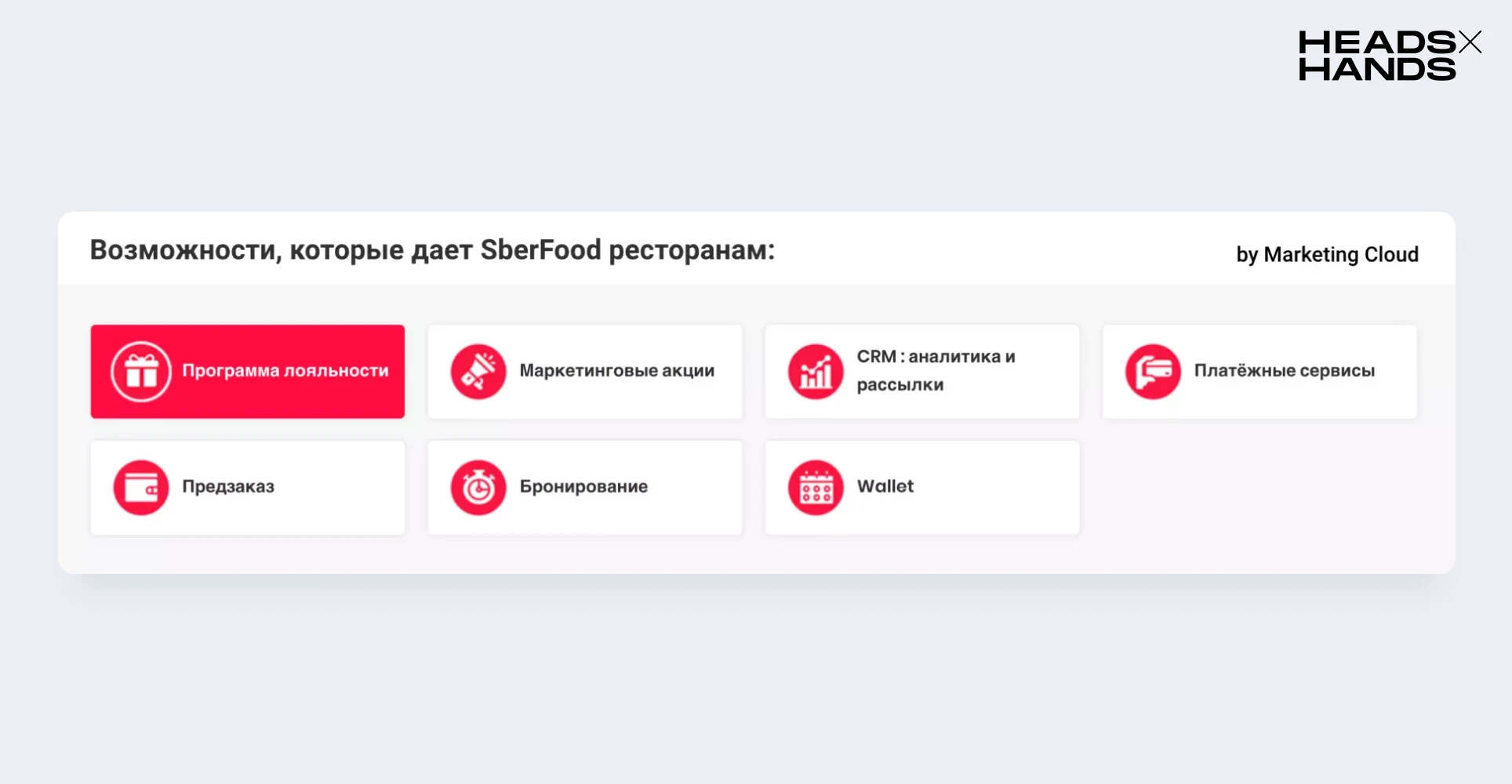The image size is (1512, 784).
Task: Select the Бронирование card text
Action: point(583,487)
